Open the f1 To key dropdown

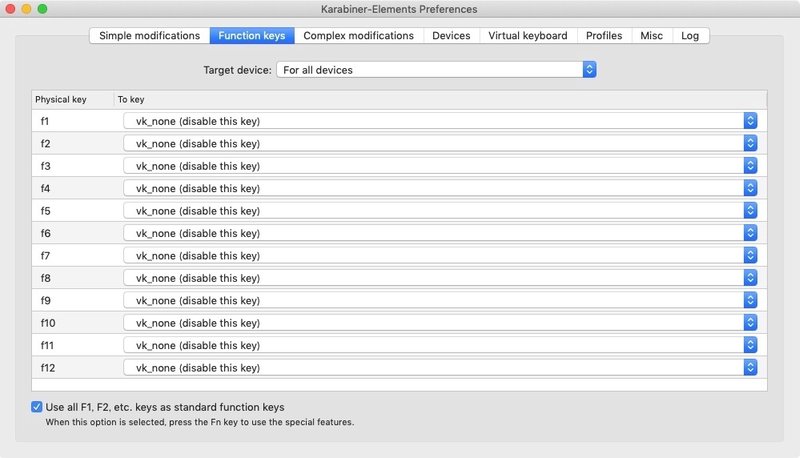point(440,121)
